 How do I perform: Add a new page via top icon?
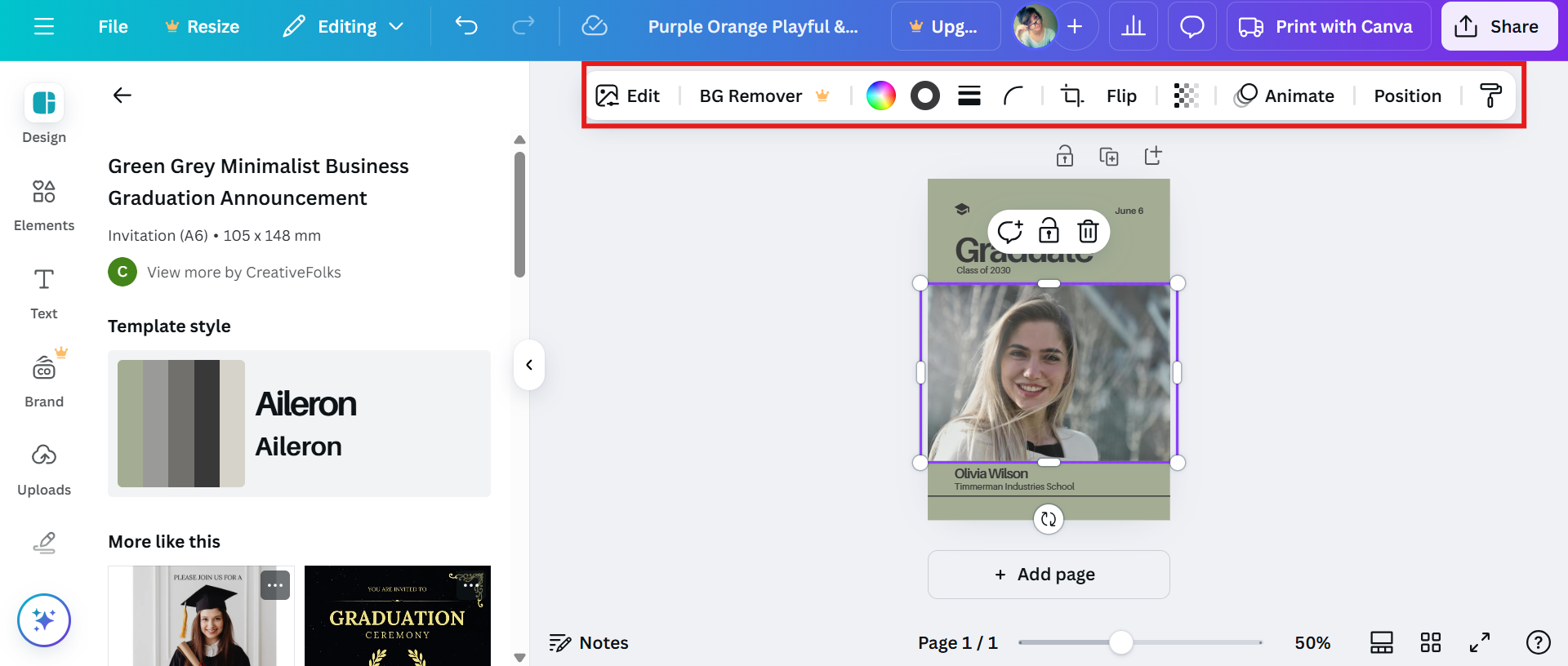(1153, 156)
